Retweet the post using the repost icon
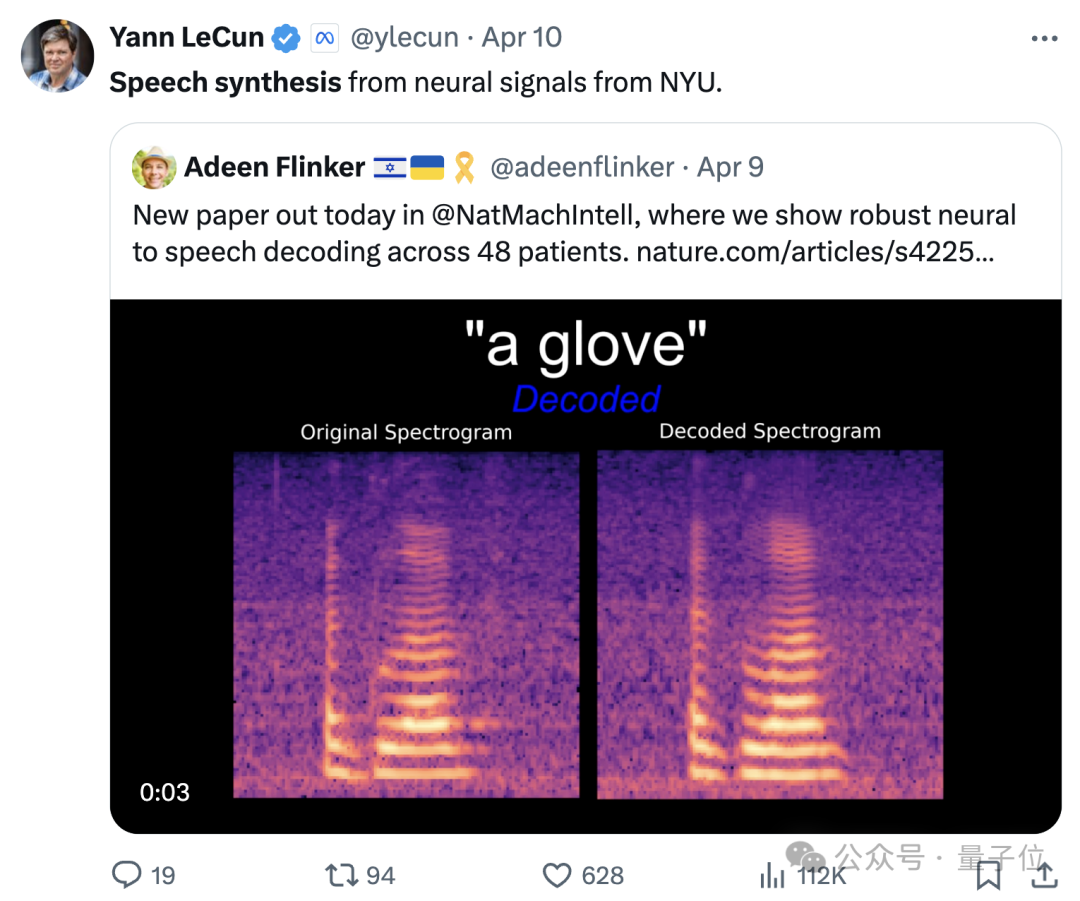The width and height of the screenshot is (1080, 901). tap(341, 875)
